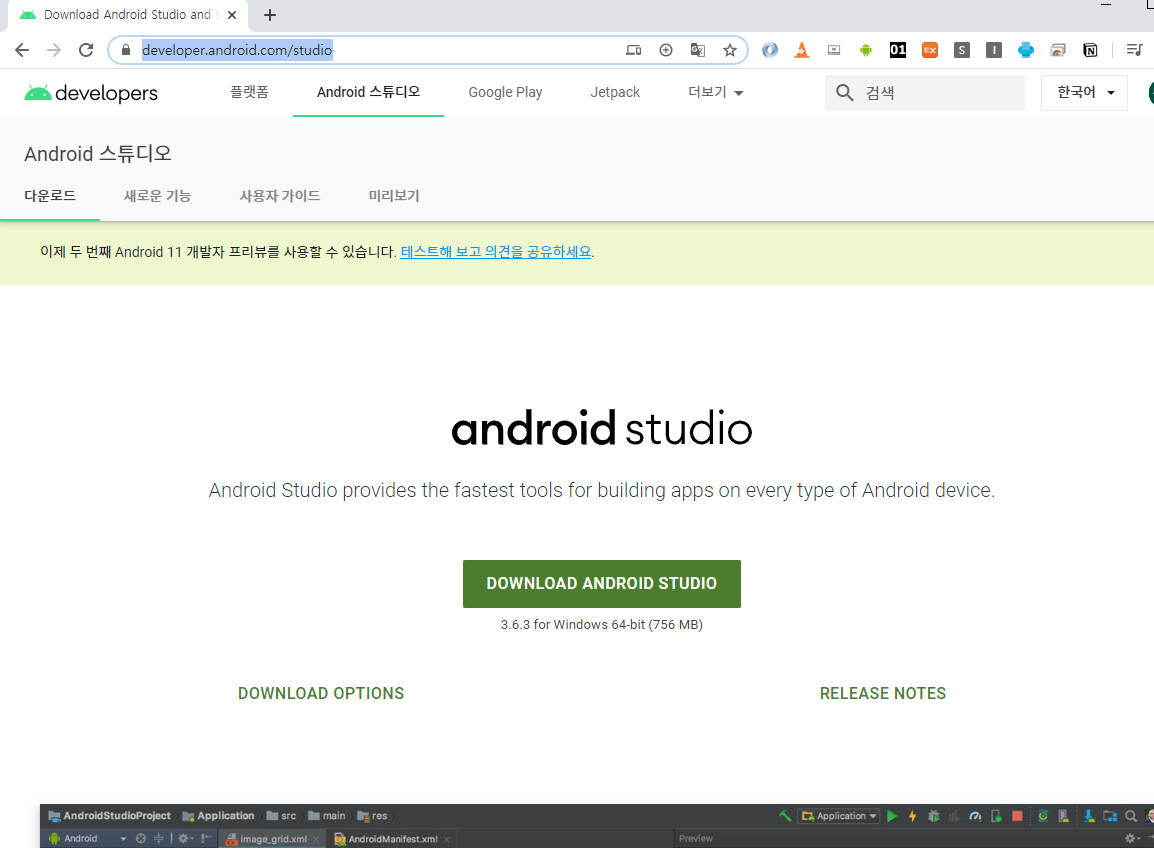Screen dimensions: 1154x848
Task: Click the red Stop square in IDE image
Action: 1017,816
